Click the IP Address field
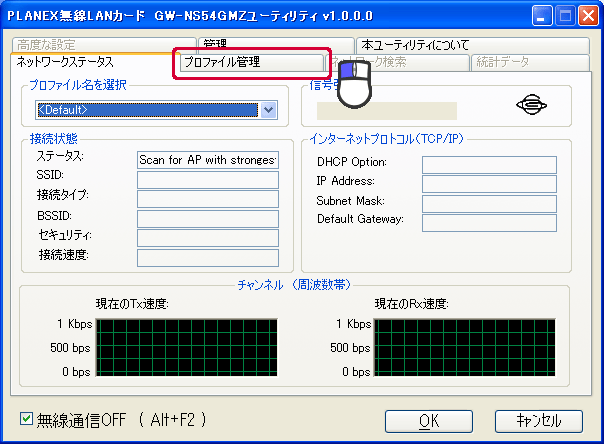Image resolution: width=604 pixels, height=444 pixels. coord(489,184)
